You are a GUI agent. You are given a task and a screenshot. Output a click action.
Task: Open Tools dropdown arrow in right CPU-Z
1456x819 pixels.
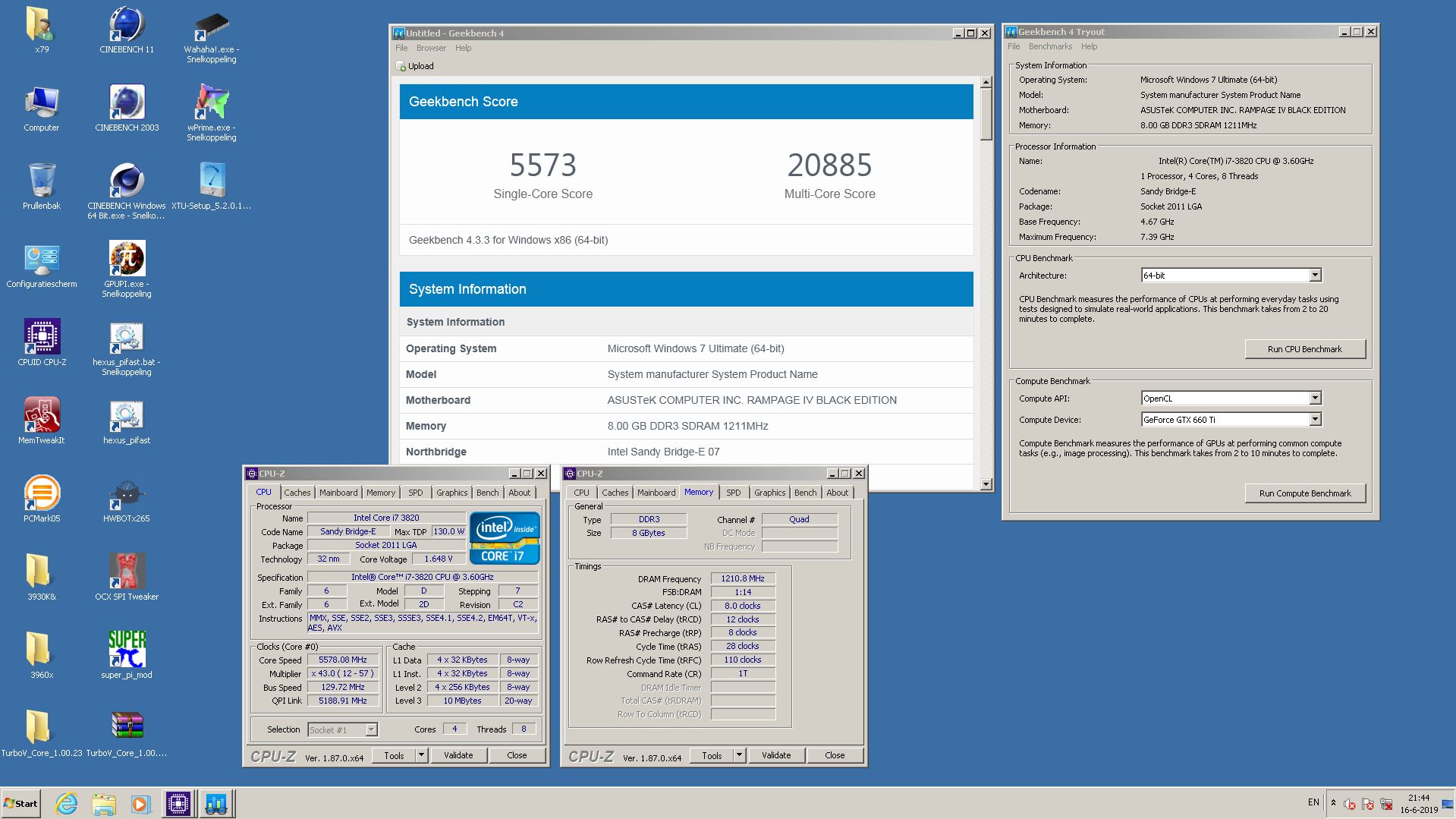click(739, 755)
